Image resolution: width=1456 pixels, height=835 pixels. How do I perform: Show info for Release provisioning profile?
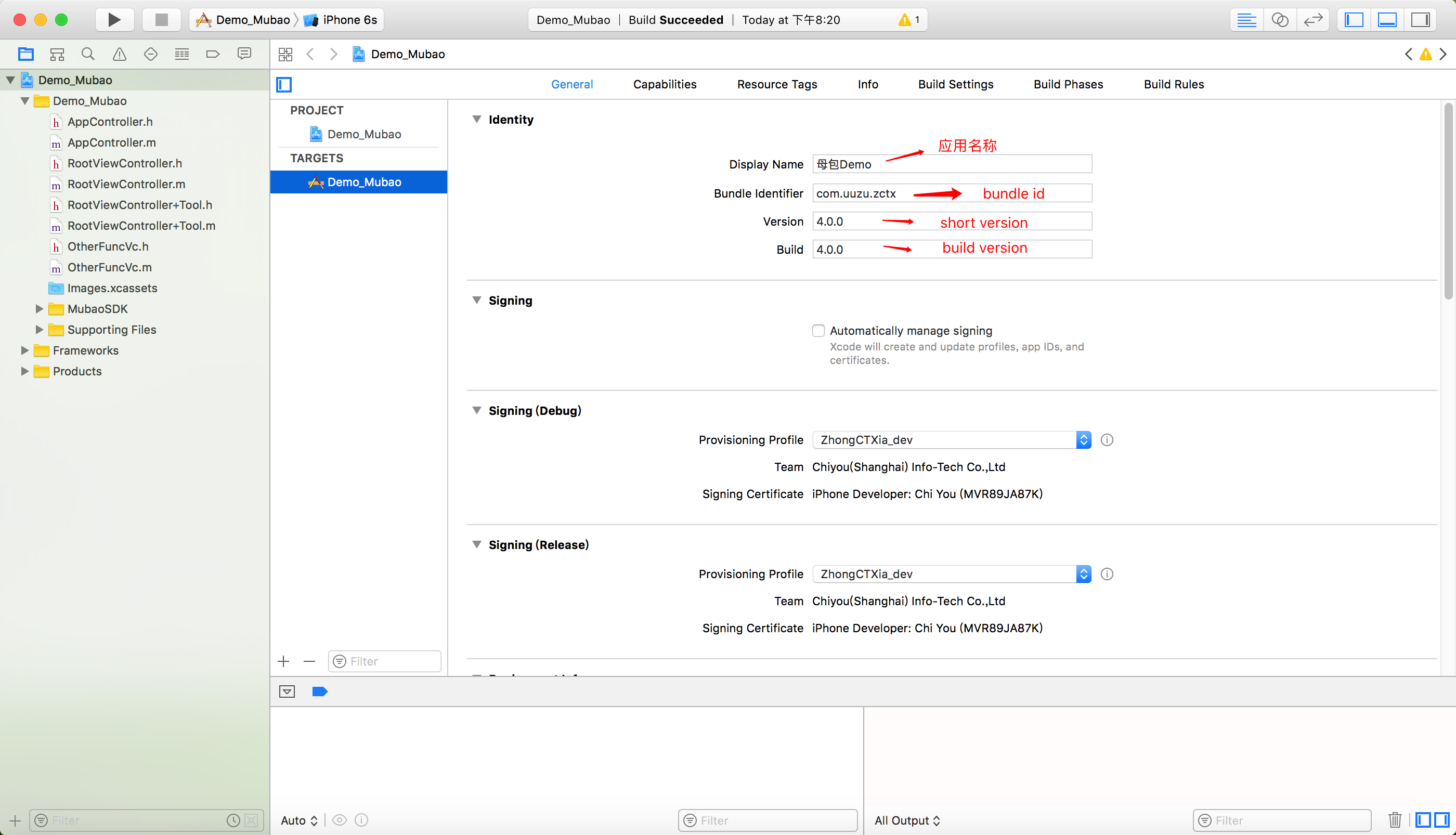click(x=1107, y=574)
